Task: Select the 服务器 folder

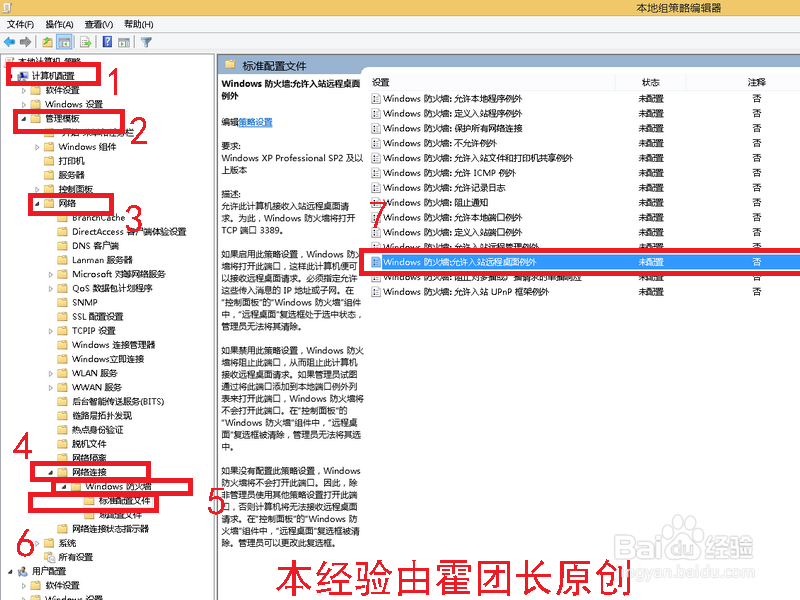Action: [71, 175]
